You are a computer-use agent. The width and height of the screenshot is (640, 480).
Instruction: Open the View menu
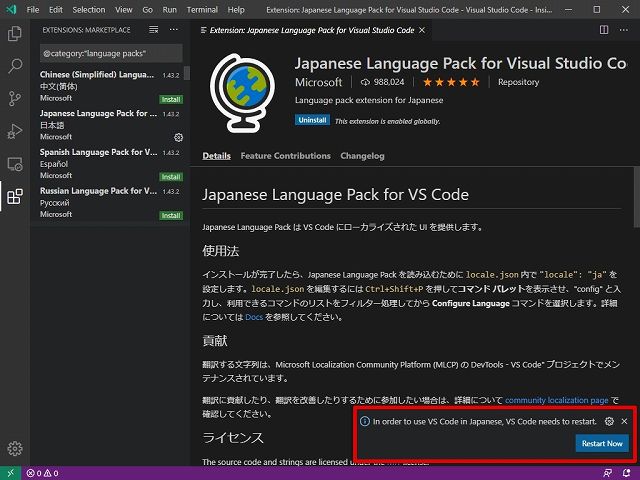coord(123,9)
